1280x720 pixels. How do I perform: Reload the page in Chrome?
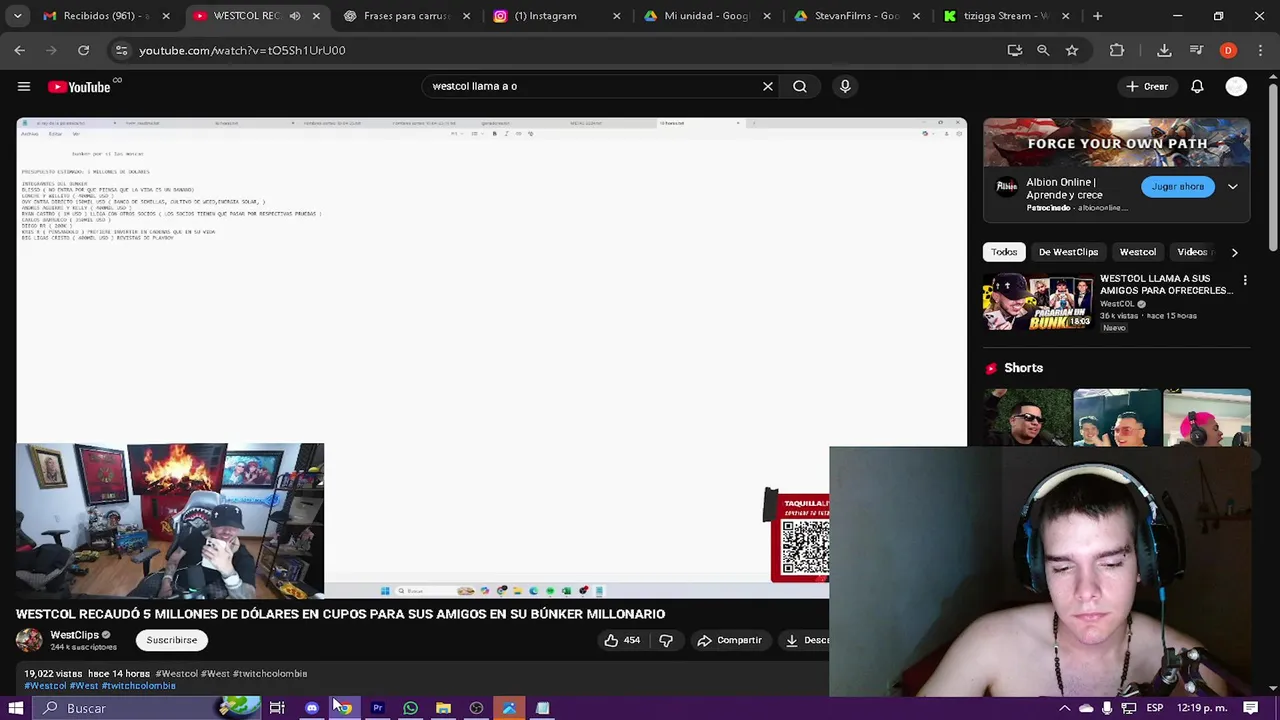pyautogui.click(x=84, y=50)
